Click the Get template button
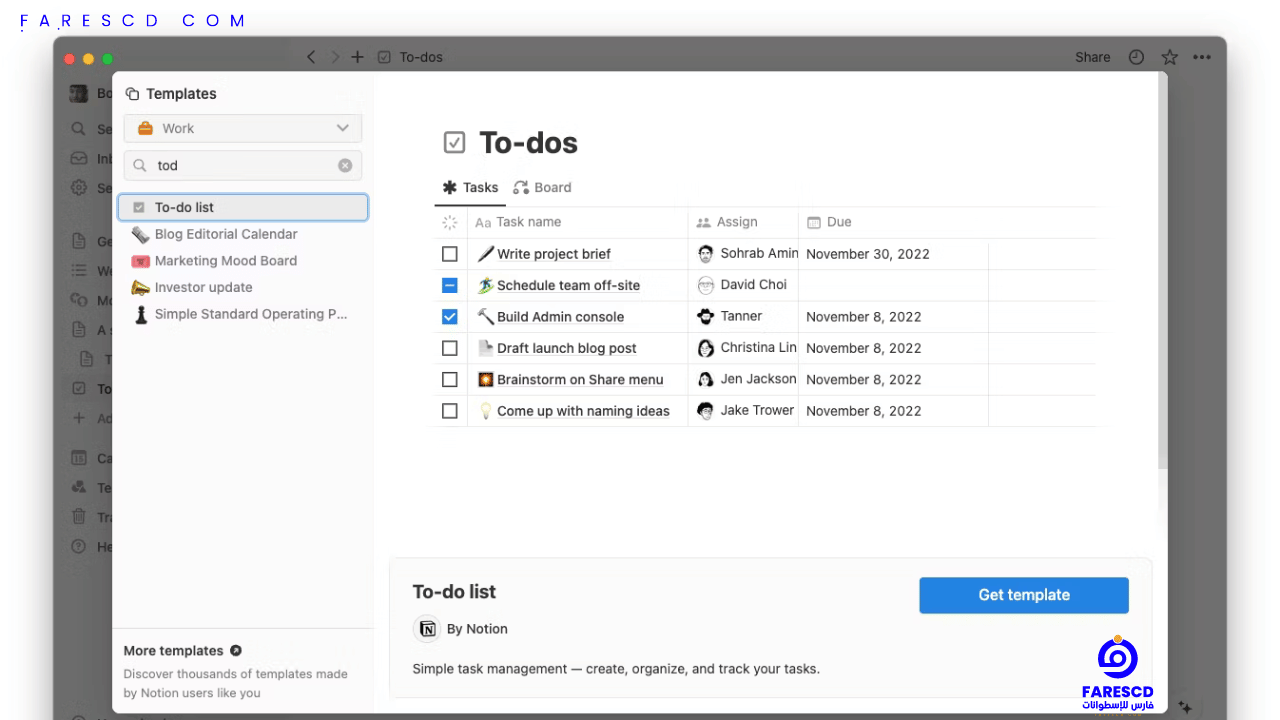The height and width of the screenshot is (720, 1280). [1024, 595]
